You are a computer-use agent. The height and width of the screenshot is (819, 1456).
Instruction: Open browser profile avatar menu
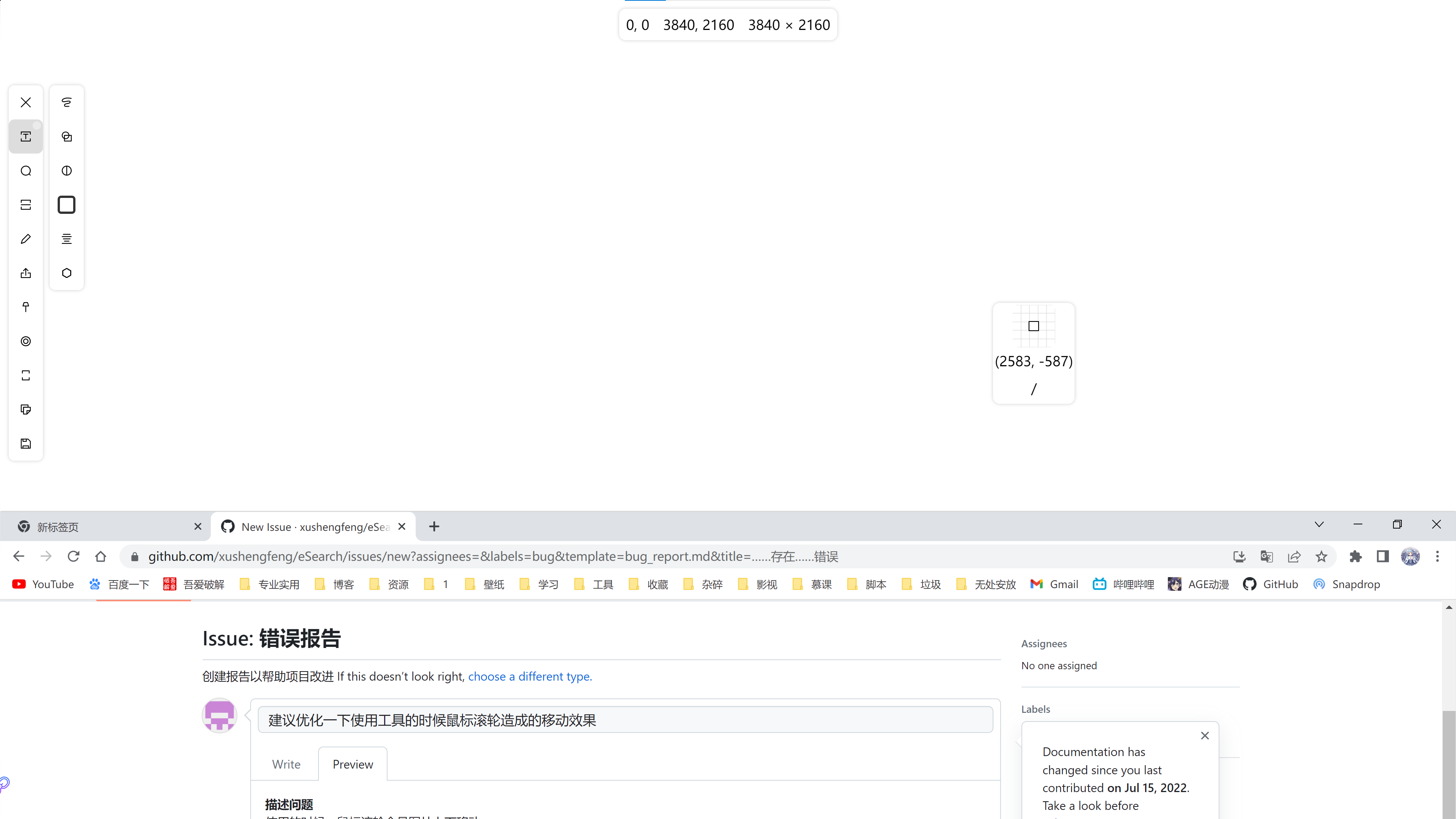[x=1410, y=556]
